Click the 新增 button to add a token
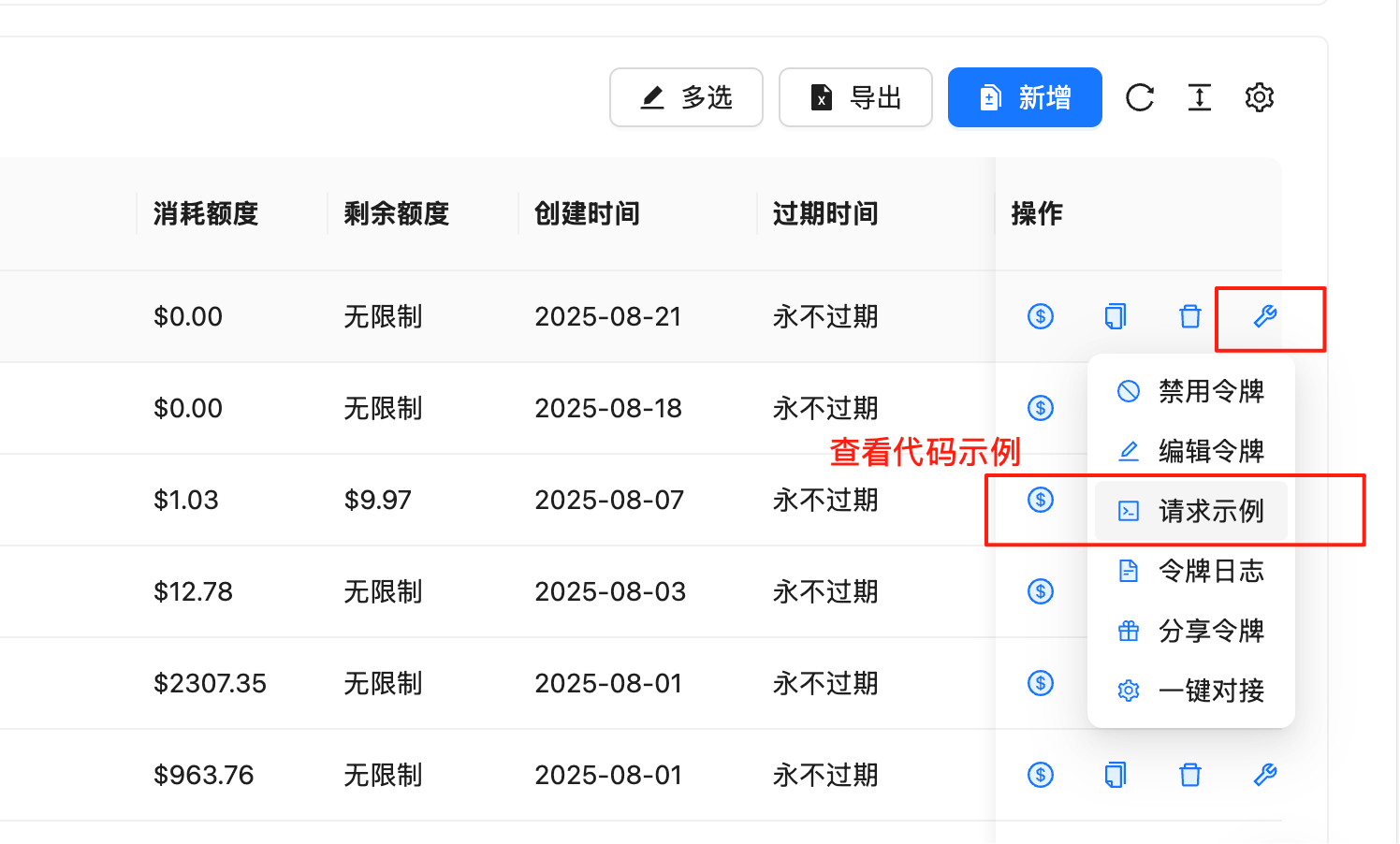This screenshot has height=844, width=1400. [x=1025, y=96]
